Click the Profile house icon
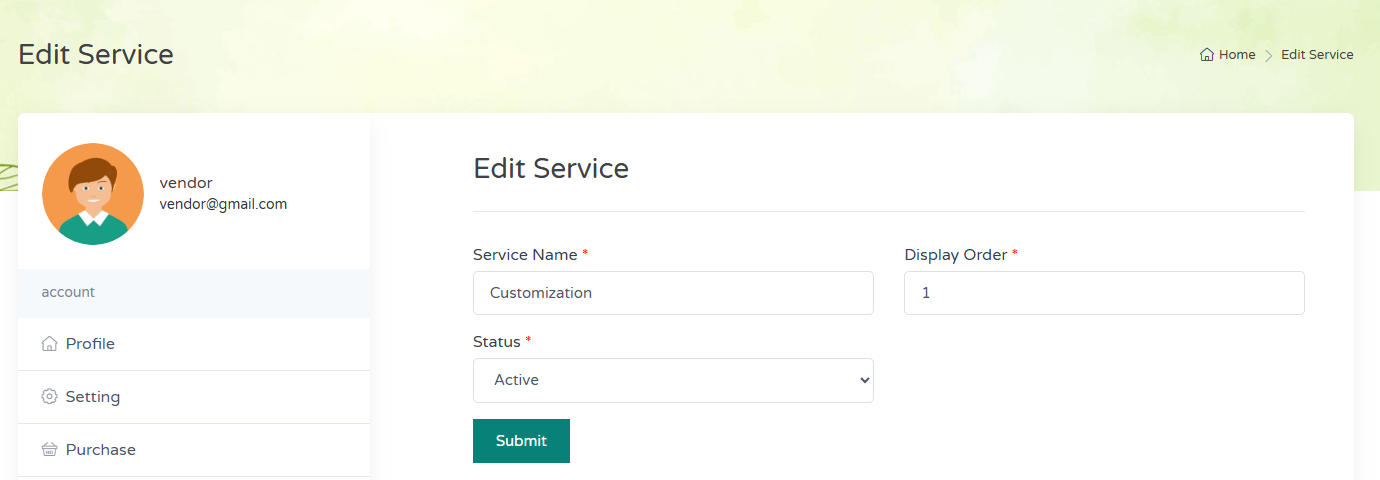This screenshot has width=1380, height=480. (49, 344)
